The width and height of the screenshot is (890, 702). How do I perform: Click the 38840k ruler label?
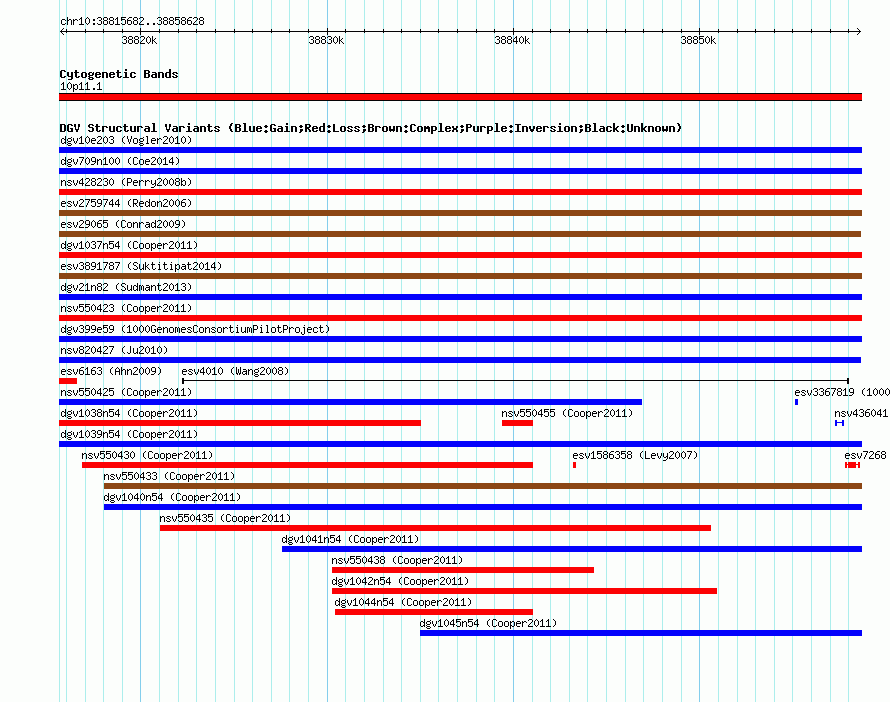tap(512, 40)
